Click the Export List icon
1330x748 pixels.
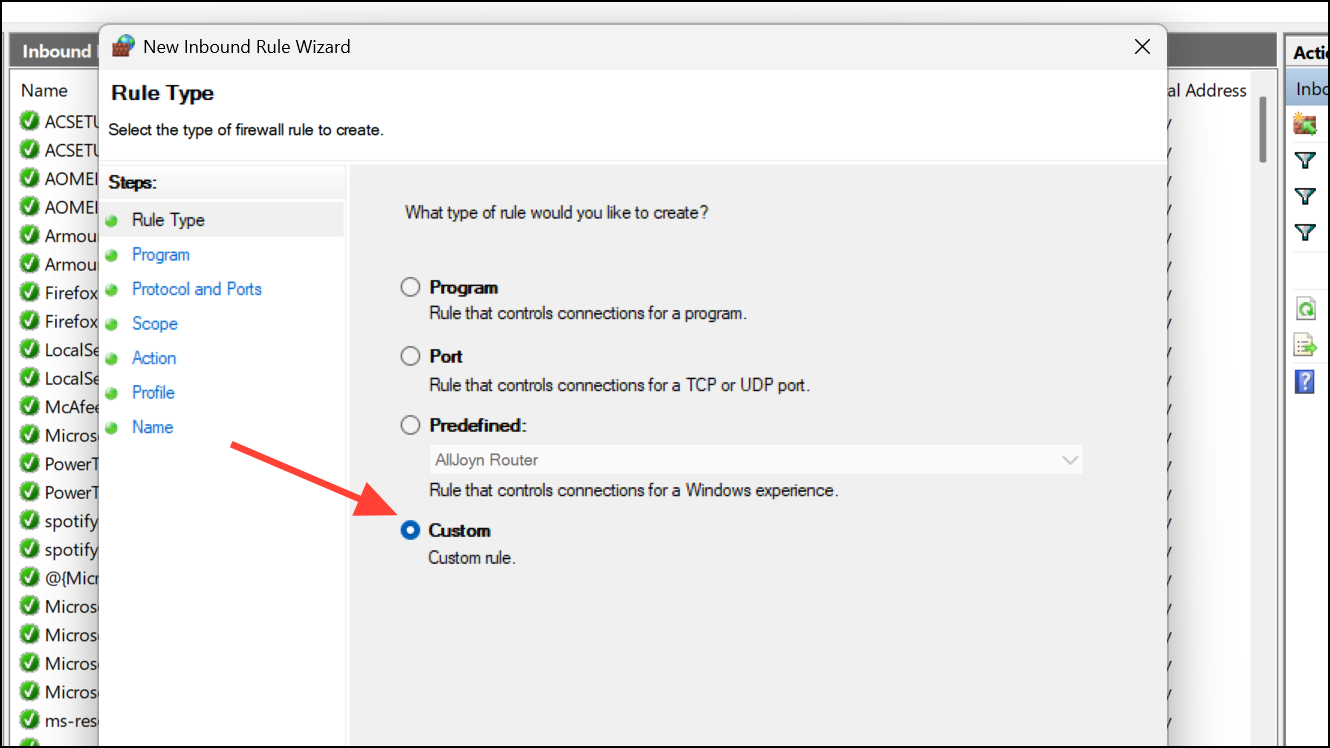(x=1304, y=345)
